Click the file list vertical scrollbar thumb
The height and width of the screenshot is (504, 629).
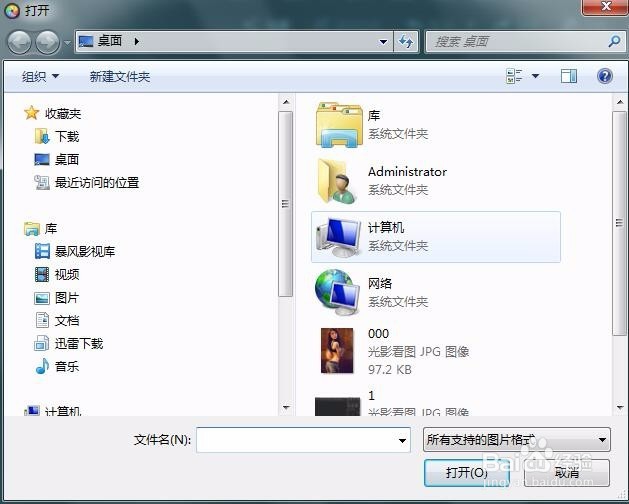pyautogui.click(x=620, y=223)
